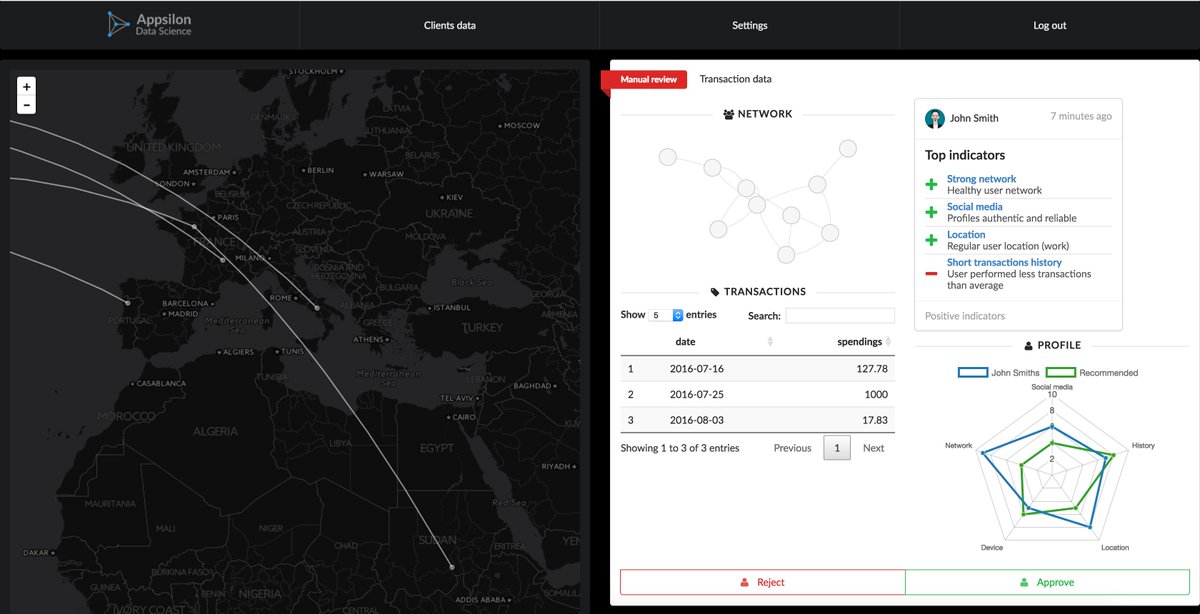Click the 17.83 spendings value

pyautogui.click(x=875, y=420)
